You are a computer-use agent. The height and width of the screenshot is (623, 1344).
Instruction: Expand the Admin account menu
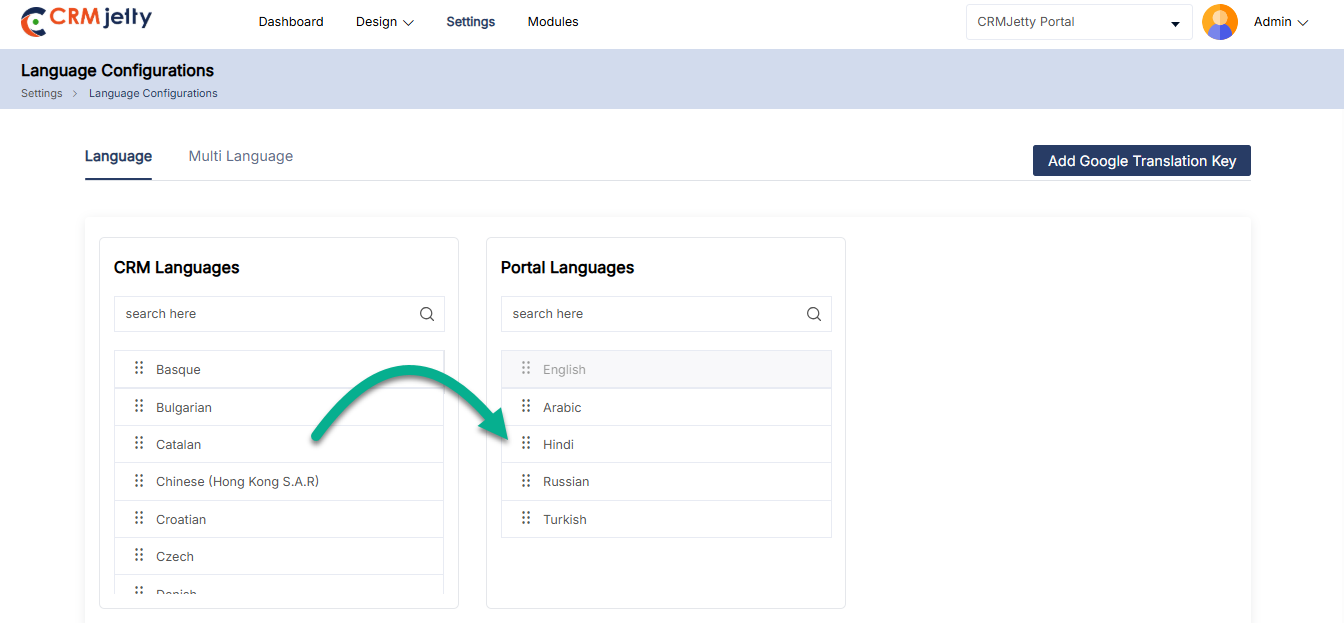coord(1281,22)
